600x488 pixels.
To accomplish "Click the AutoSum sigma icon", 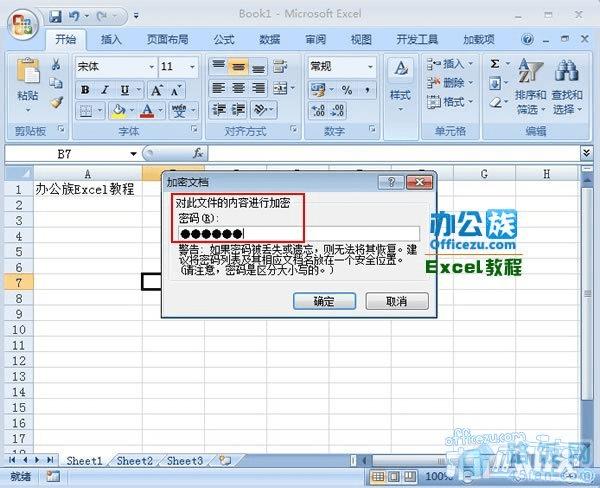I will 495,64.
